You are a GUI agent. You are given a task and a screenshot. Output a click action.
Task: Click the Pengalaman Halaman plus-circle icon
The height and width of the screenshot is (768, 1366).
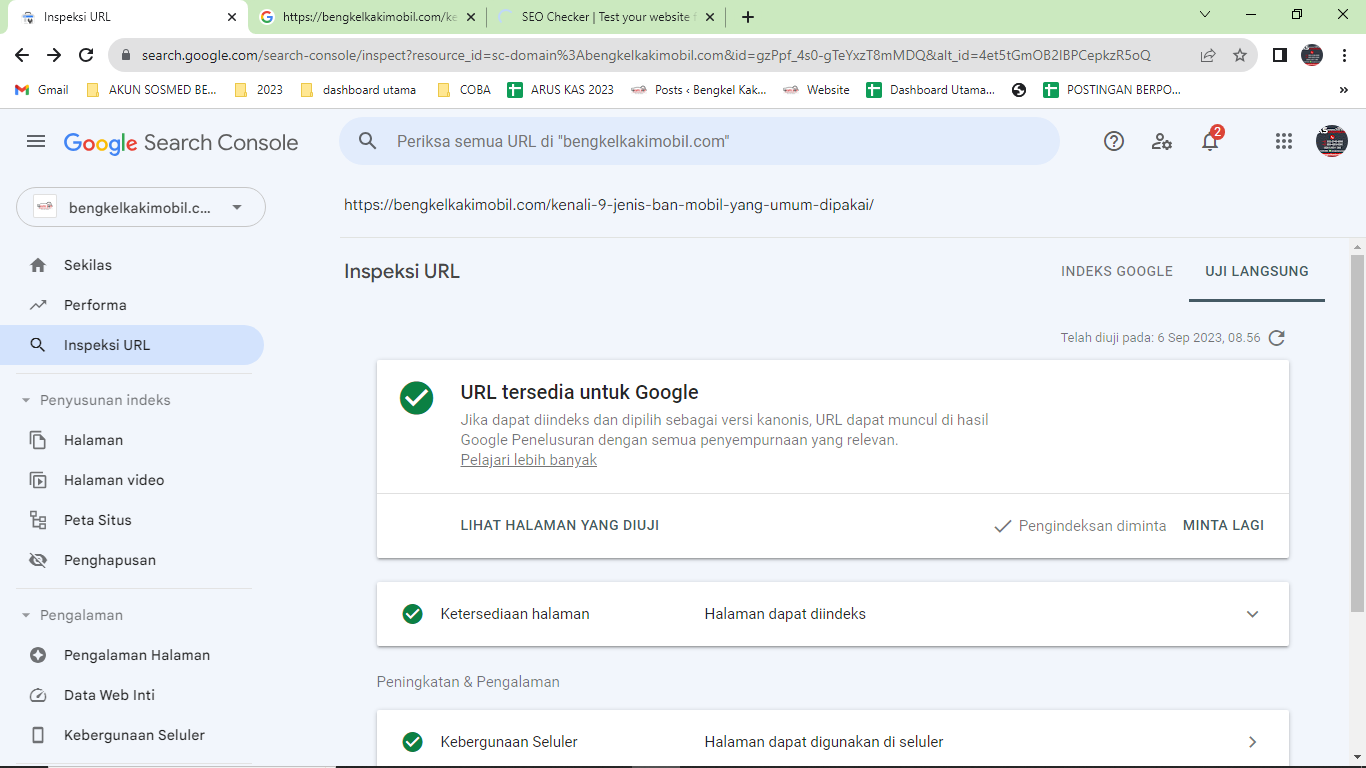[38, 655]
